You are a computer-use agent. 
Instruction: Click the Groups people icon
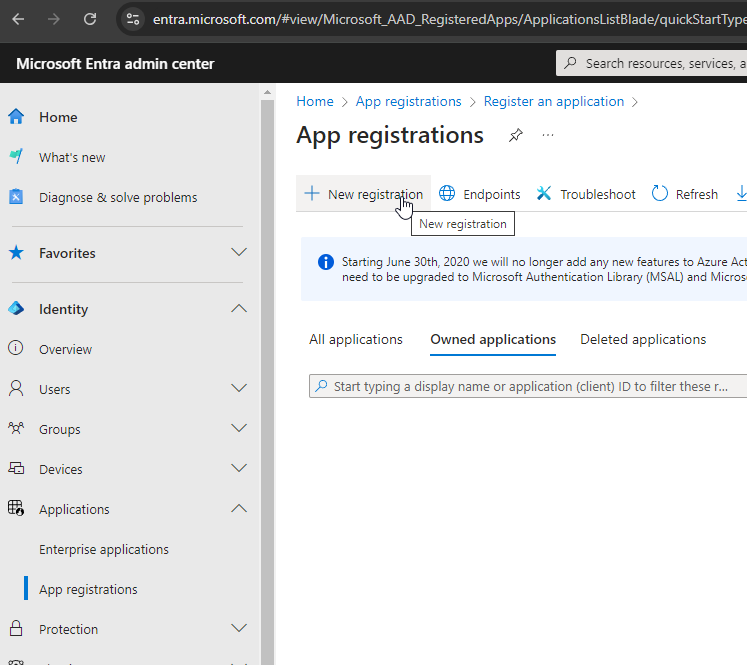click(16, 428)
